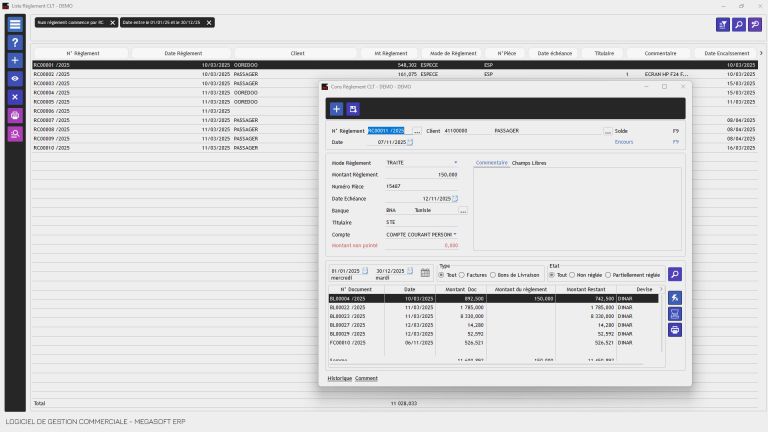The height and width of the screenshot is (432, 768).
Task: Click Titulaire field STE
Action: (x=422, y=222)
